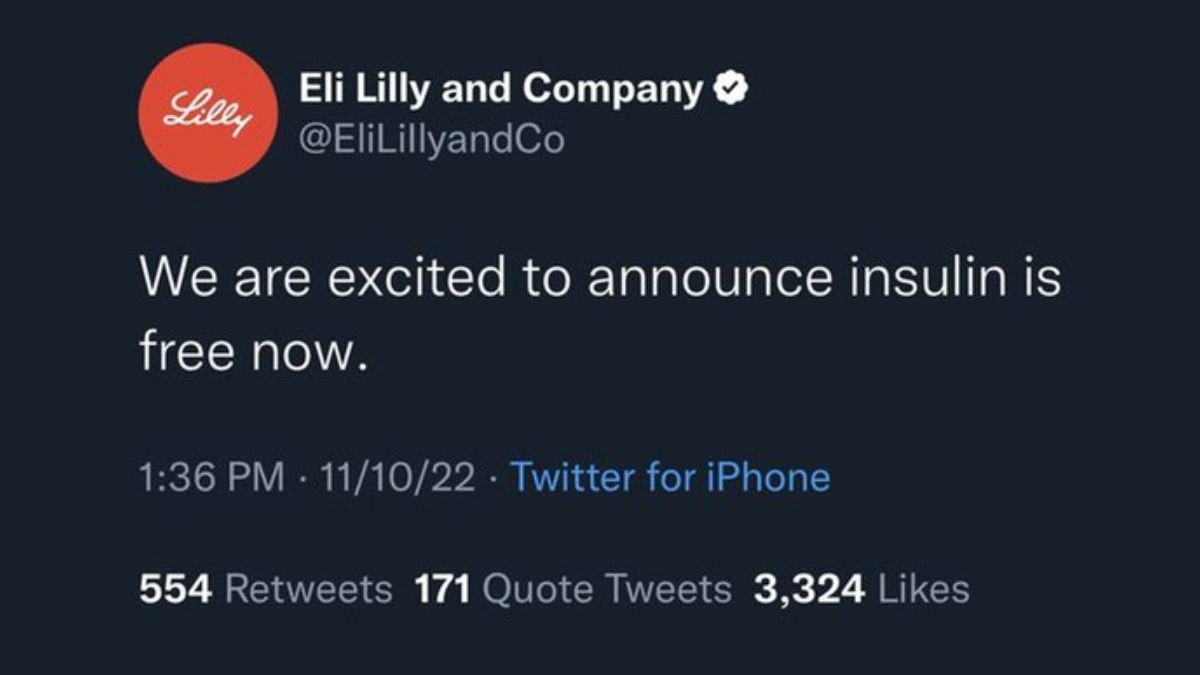Click the 3,324 like count number
This screenshot has height=675, width=1200.
point(809,589)
